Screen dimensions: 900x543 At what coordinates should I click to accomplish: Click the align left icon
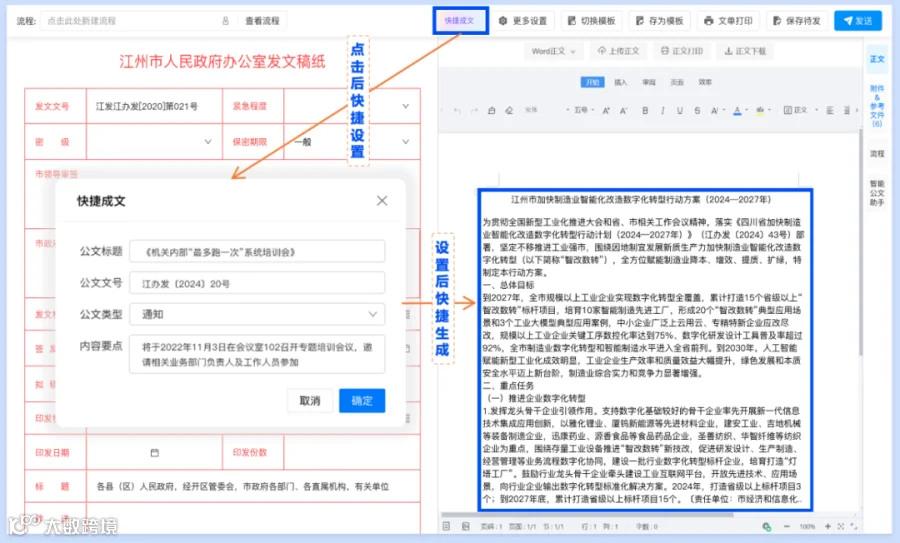(x=829, y=110)
